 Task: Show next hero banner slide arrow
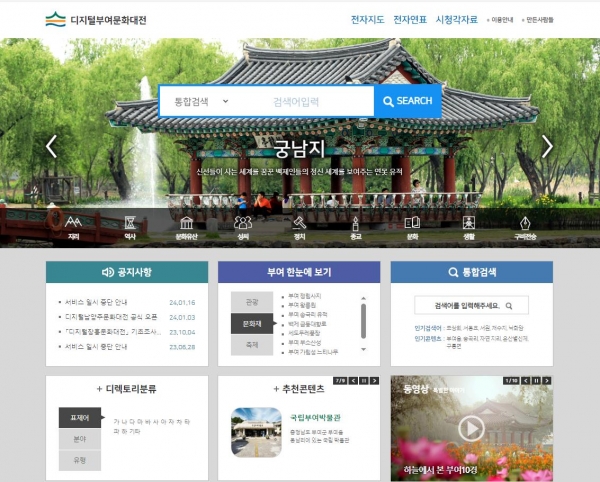pos(547,146)
